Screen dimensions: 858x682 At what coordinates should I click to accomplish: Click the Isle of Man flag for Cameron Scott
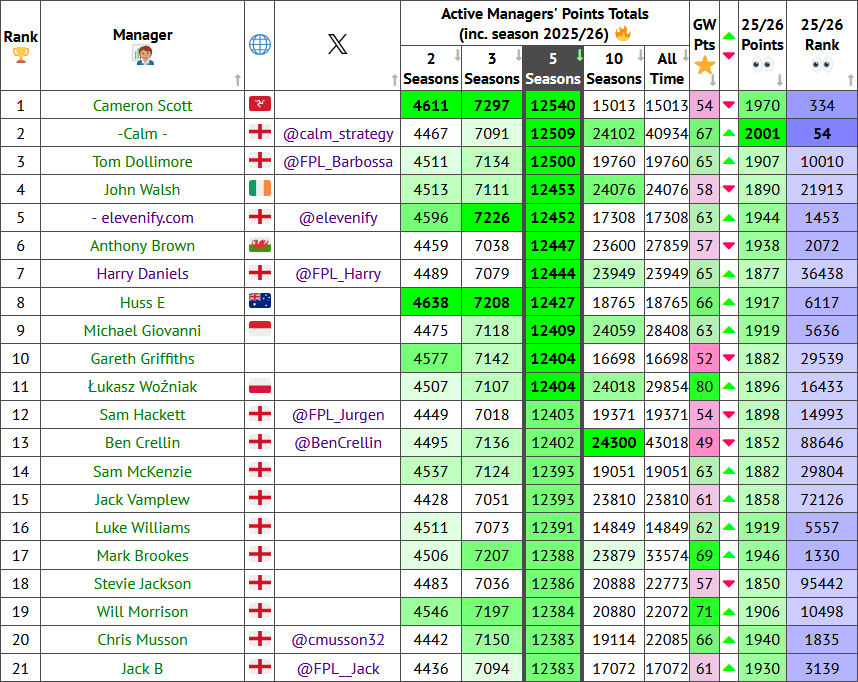(x=260, y=103)
